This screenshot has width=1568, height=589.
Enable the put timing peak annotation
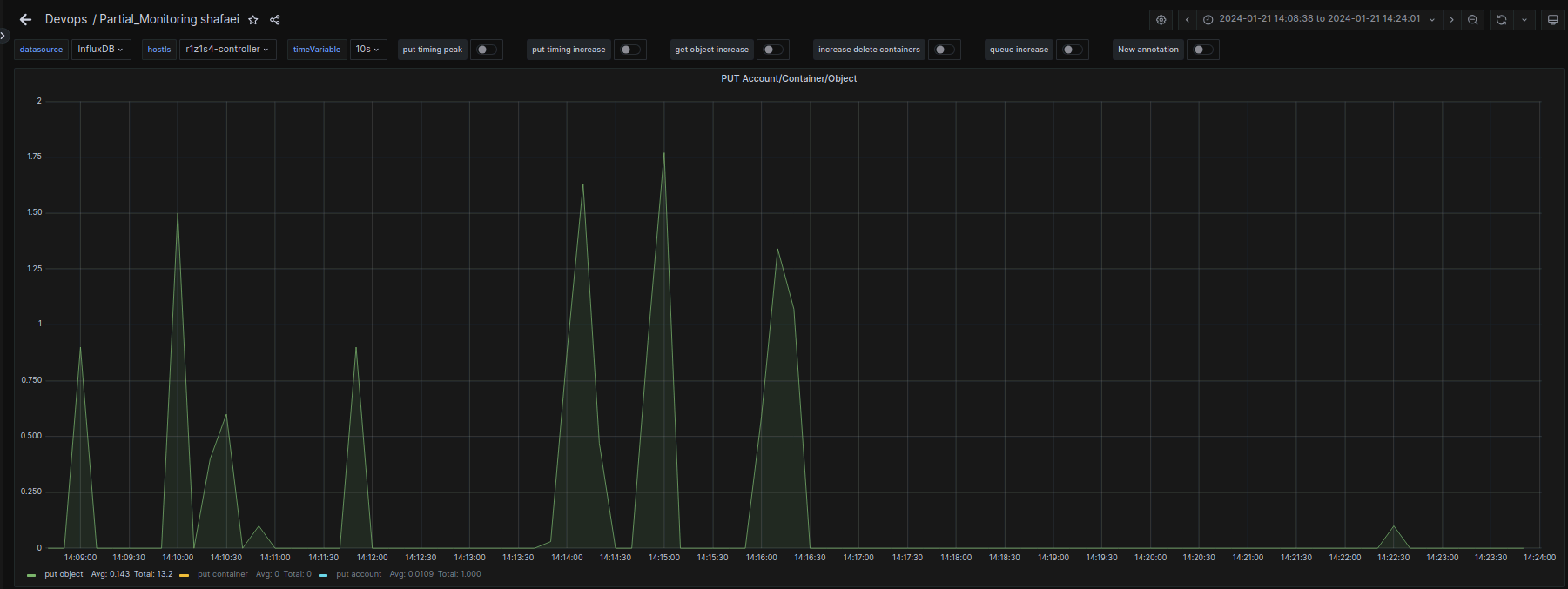pyautogui.click(x=487, y=50)
